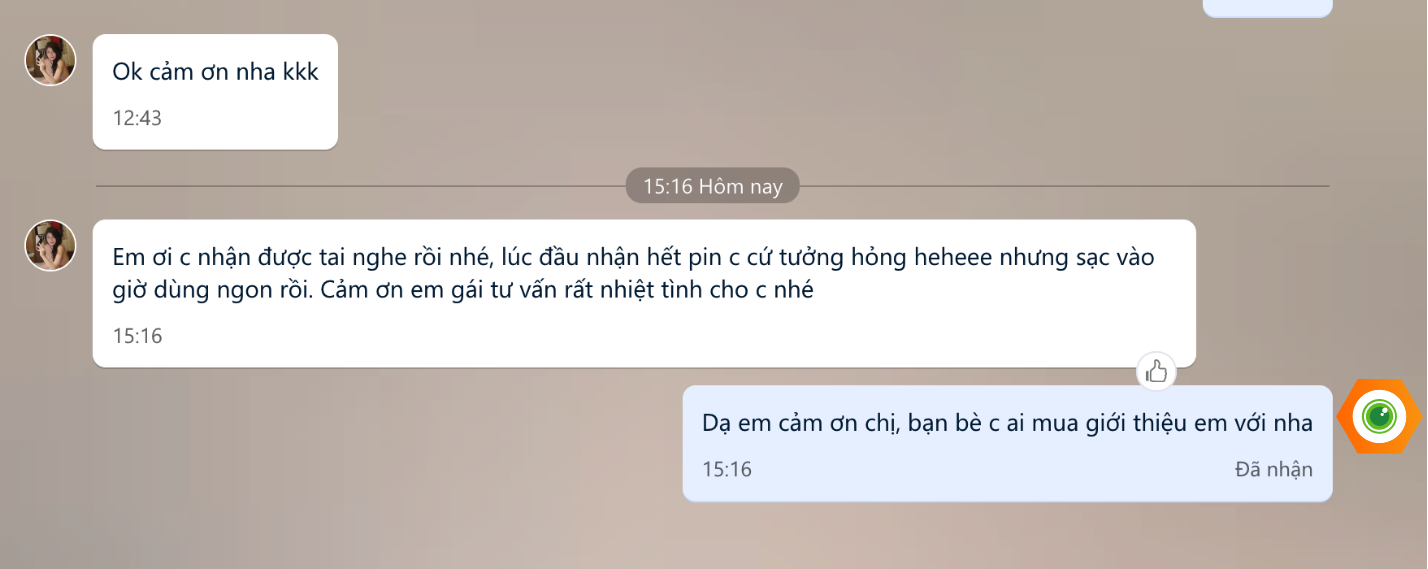Click the 15:16 timestamp in the blue reply

pyautogui.click(x=727, y=469)
